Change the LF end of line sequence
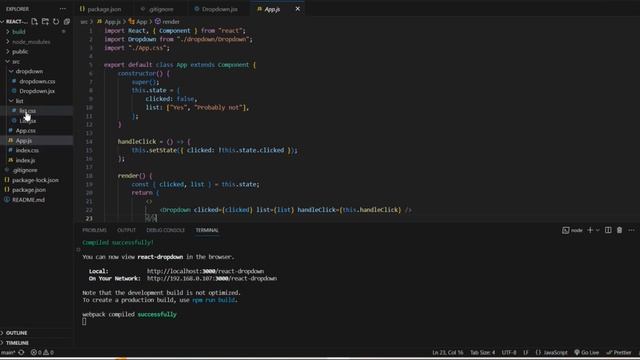The image size is (640, 360). tap(526, 352)
